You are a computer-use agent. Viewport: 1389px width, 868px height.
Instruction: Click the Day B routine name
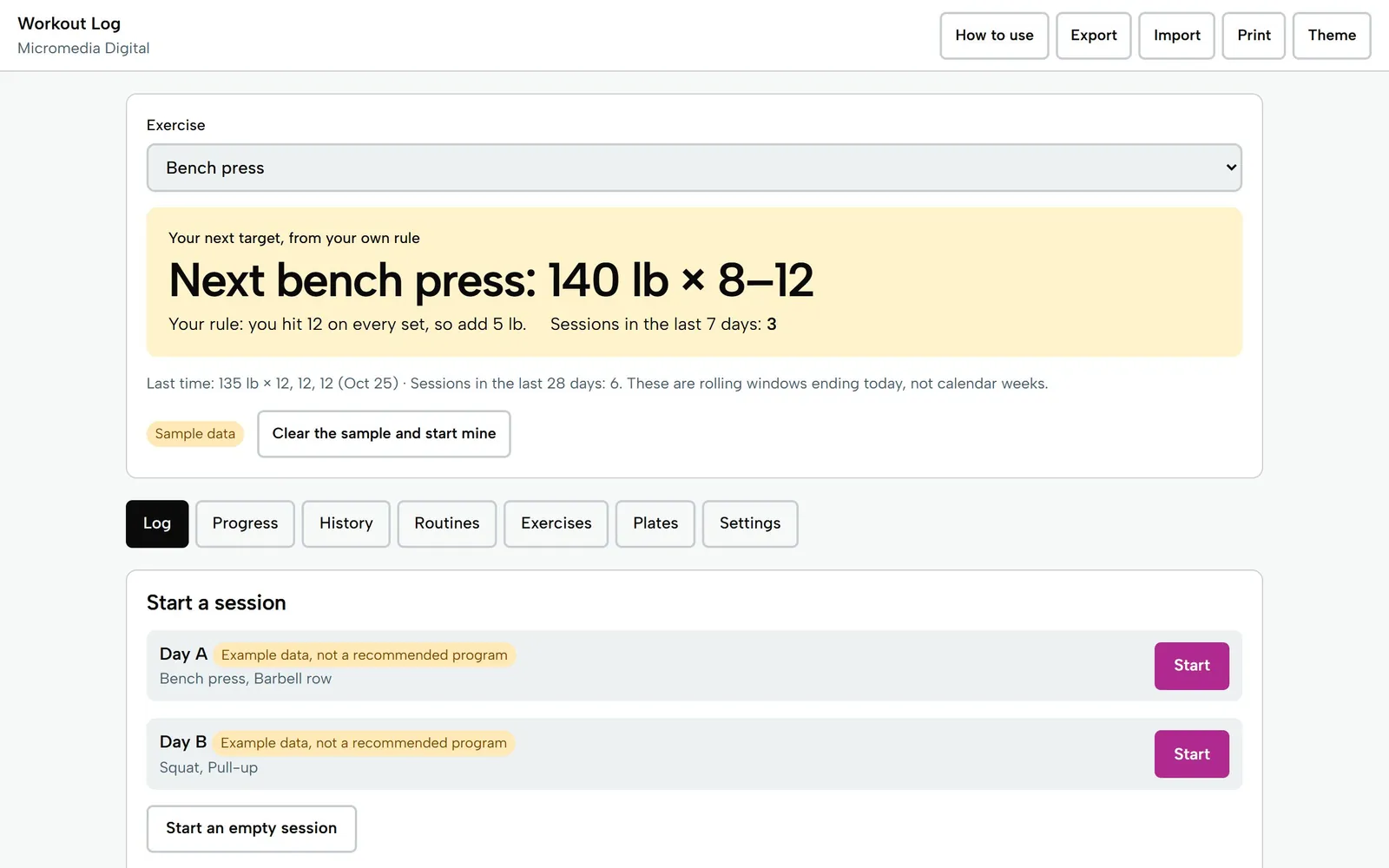[183, 742]
